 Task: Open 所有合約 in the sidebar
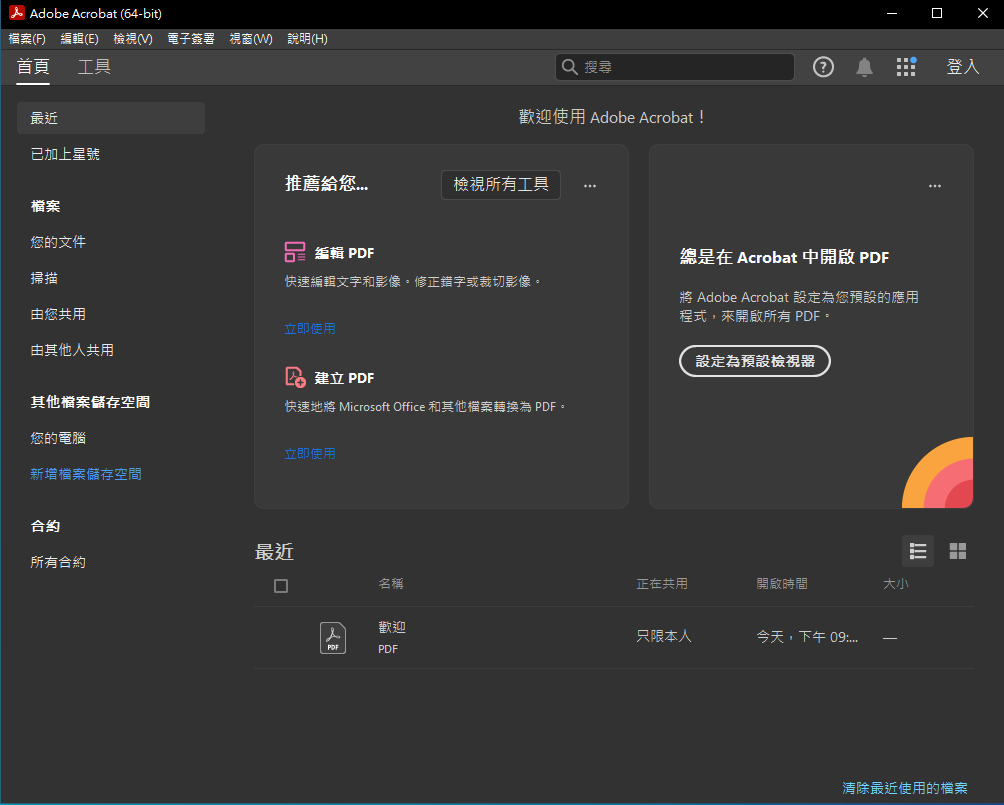click(58, 562)
